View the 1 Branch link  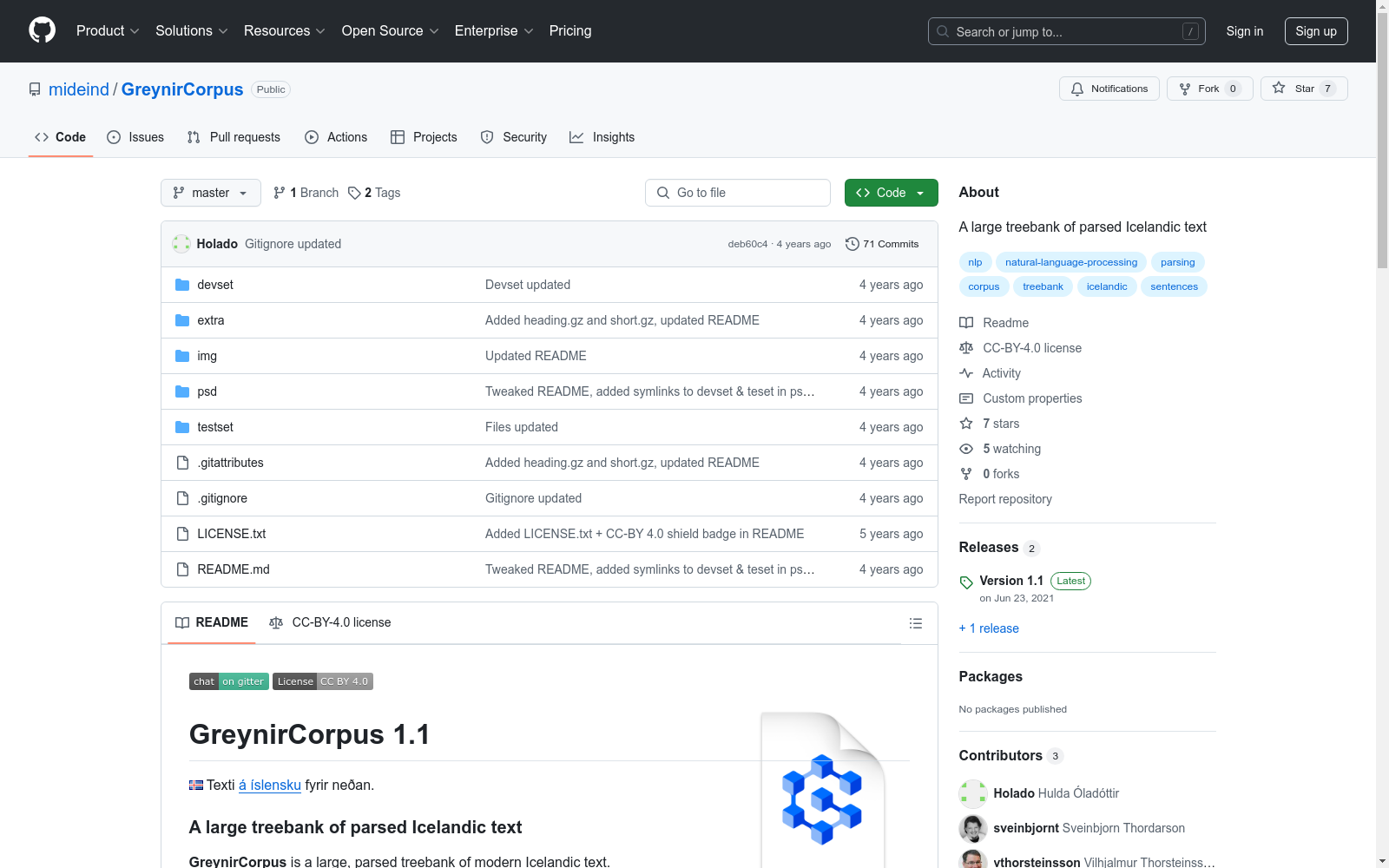(306, 193)
